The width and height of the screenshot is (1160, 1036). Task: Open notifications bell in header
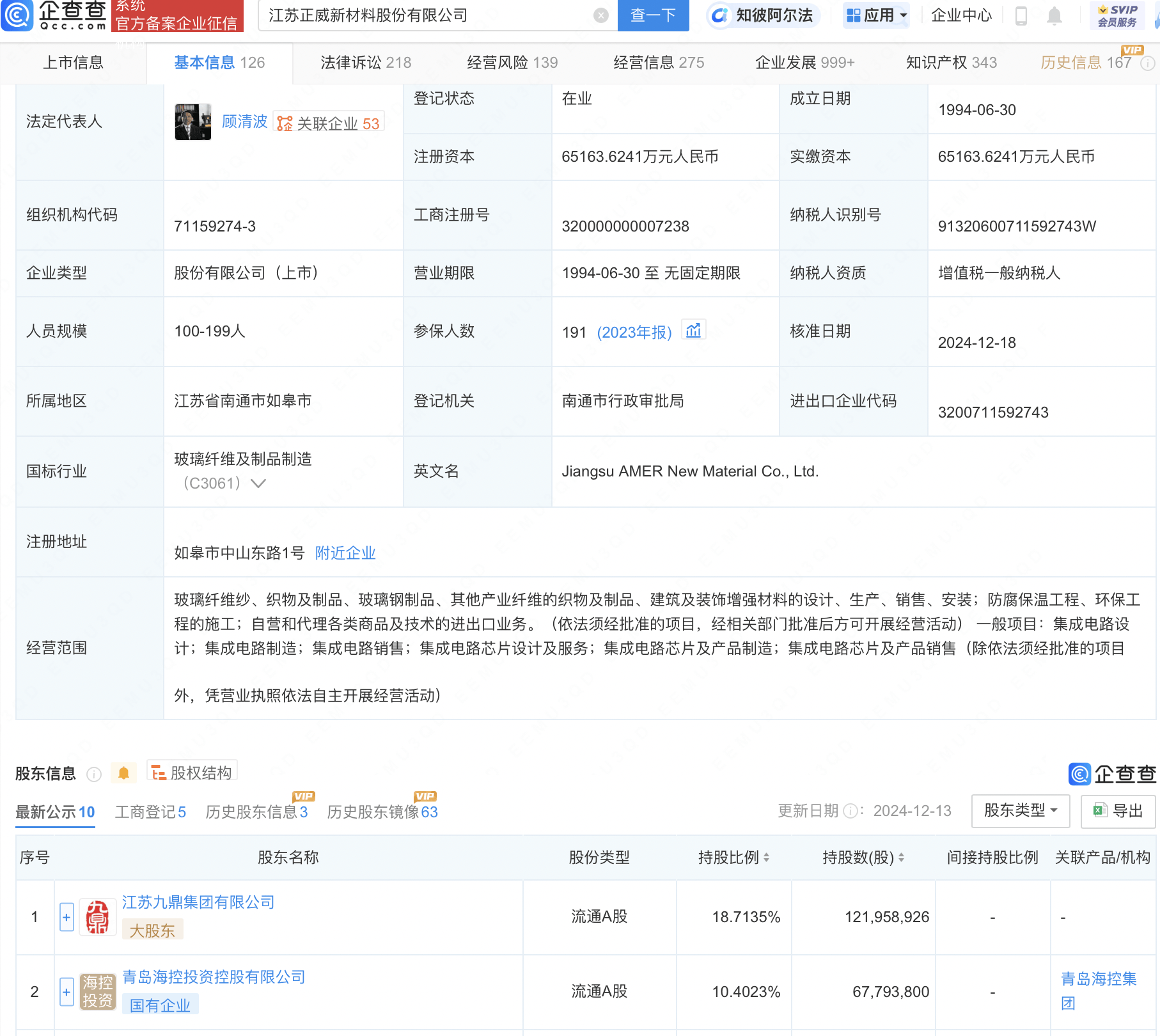coord(1054,15)
